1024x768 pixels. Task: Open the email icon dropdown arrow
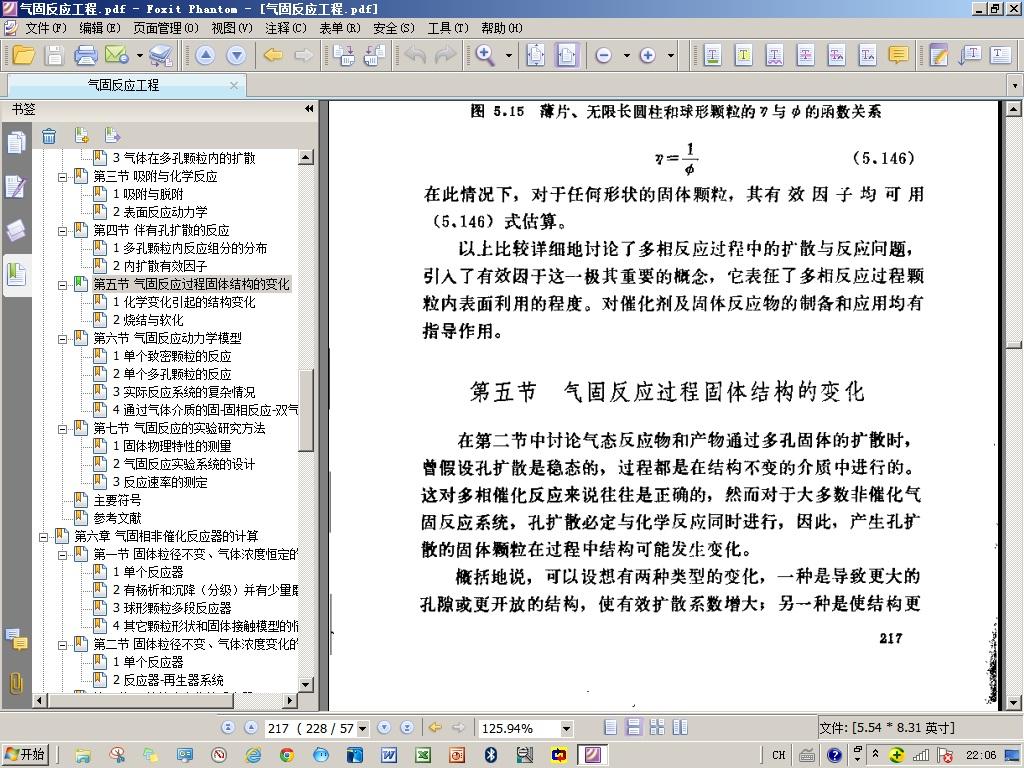[x=140, y=56]
